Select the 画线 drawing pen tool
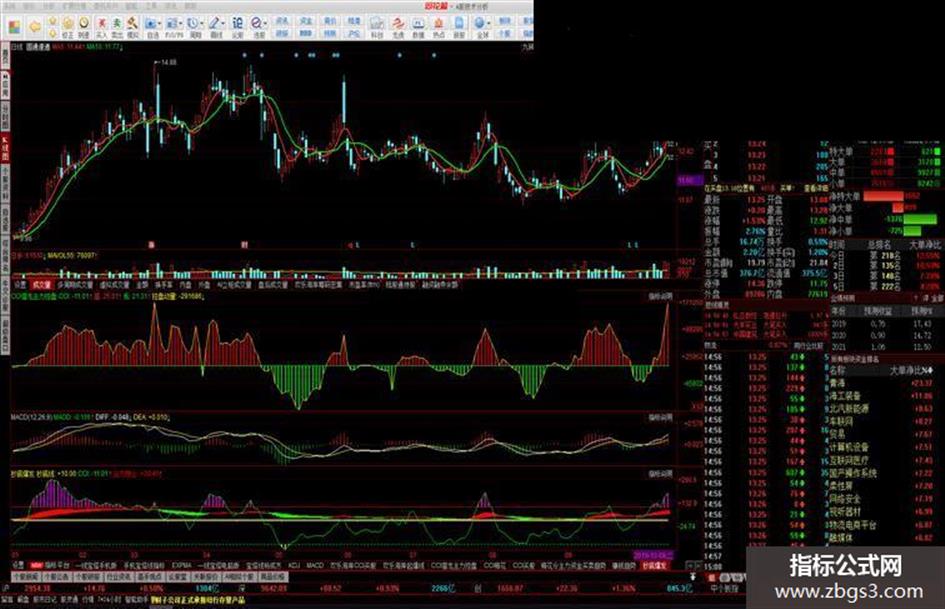This screenshot has width=945, height=609. coord(215,28)
